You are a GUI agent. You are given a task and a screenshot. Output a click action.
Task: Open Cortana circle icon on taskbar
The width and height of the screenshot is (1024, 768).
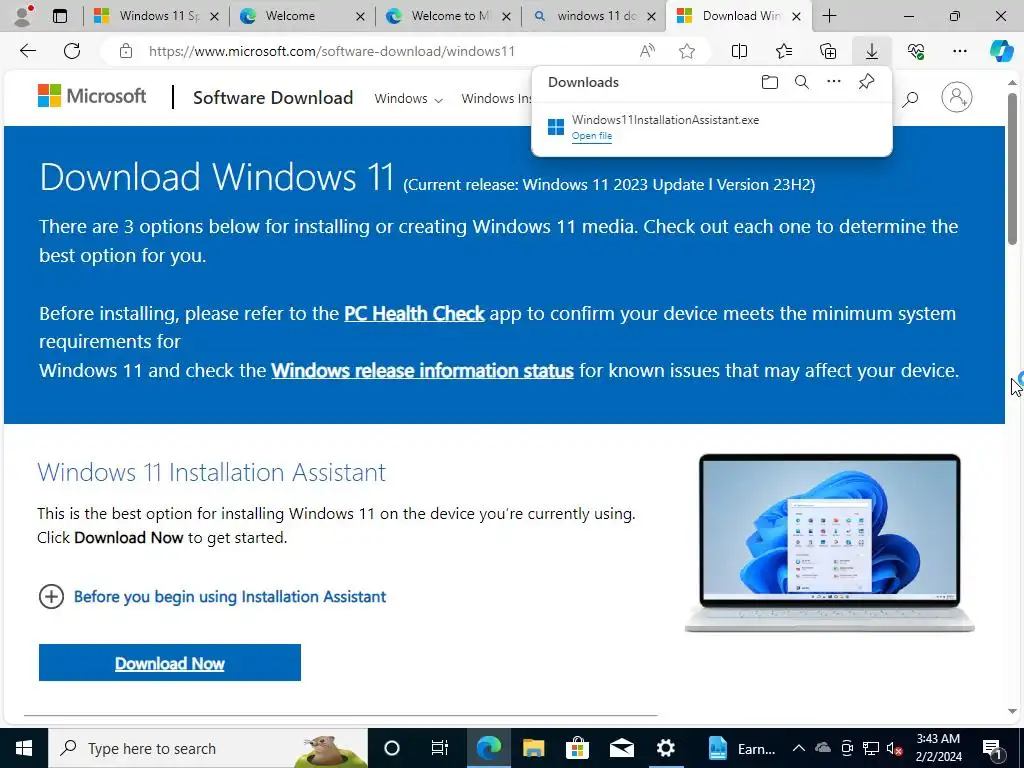tap(391, 748)
